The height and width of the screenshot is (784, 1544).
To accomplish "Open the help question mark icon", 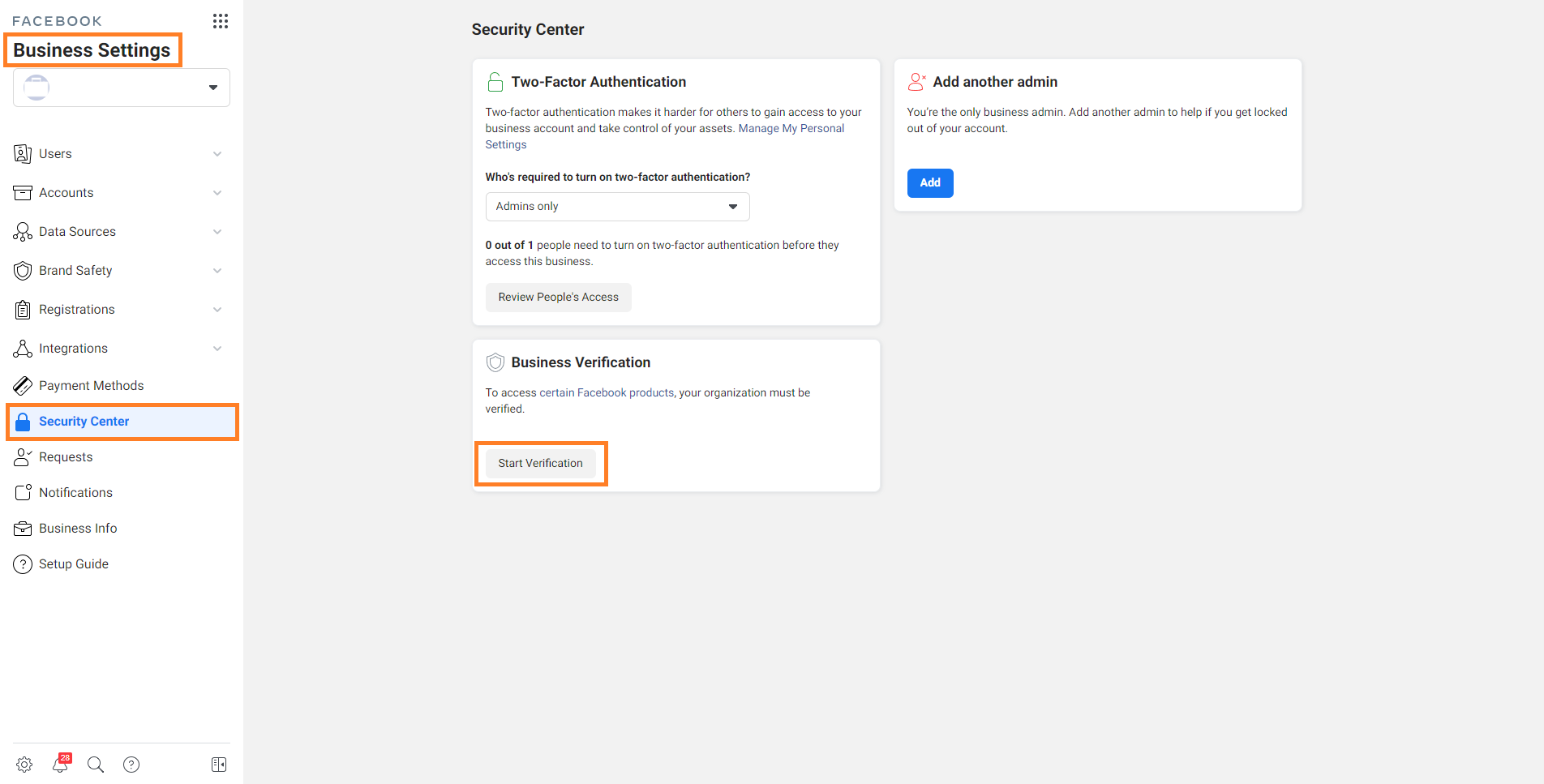I will click(131, 765).
